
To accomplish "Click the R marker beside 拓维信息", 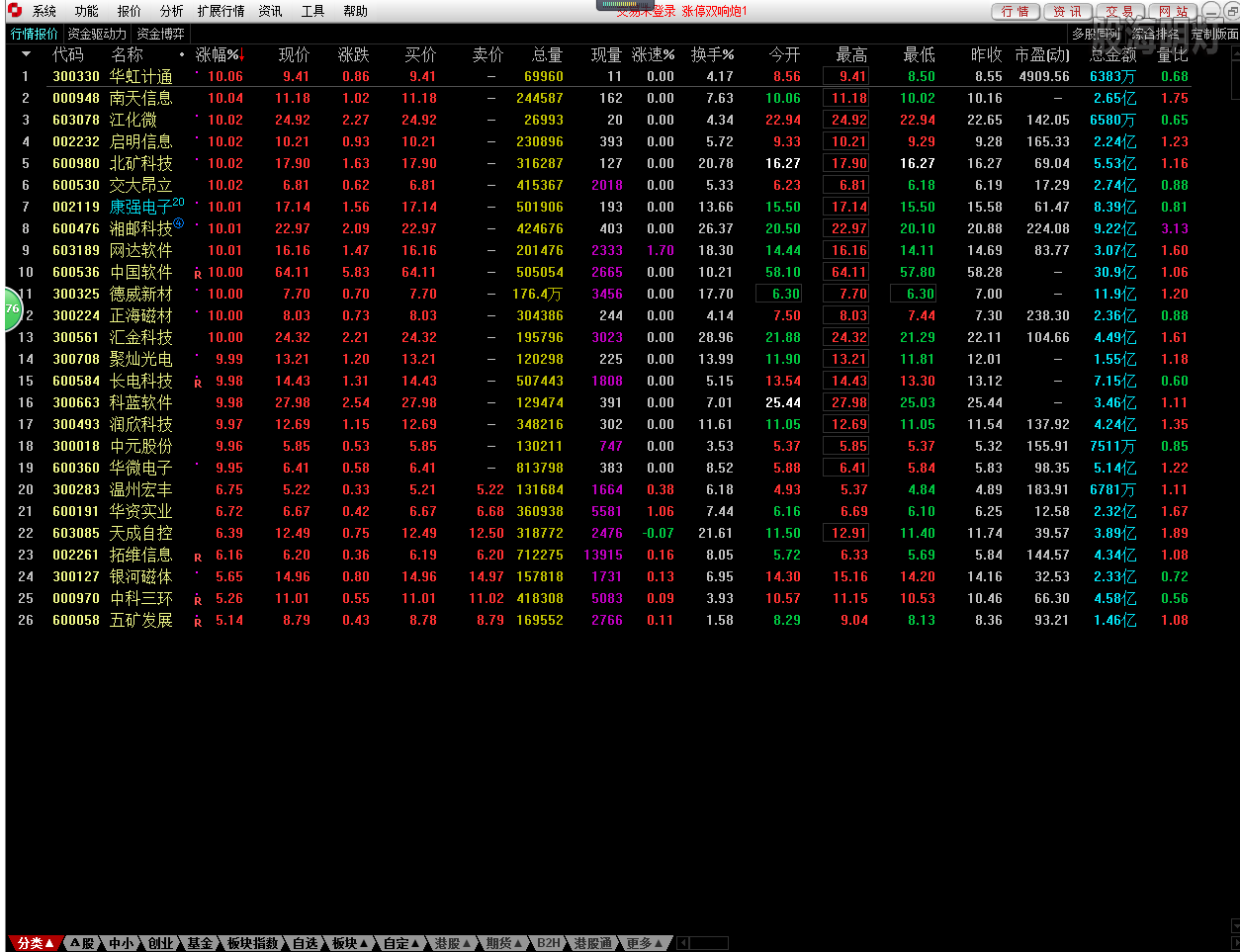I will point(198,557).
